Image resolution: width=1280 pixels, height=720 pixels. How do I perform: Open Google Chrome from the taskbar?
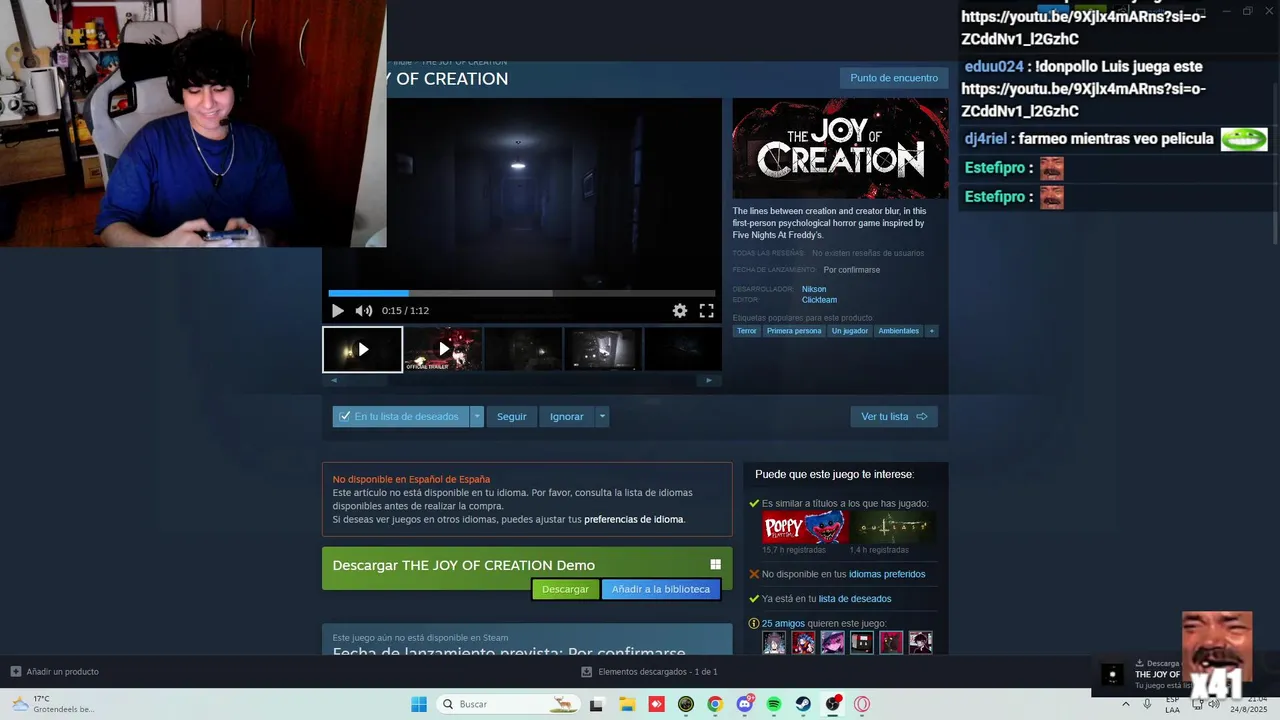(x=715, y=704)
